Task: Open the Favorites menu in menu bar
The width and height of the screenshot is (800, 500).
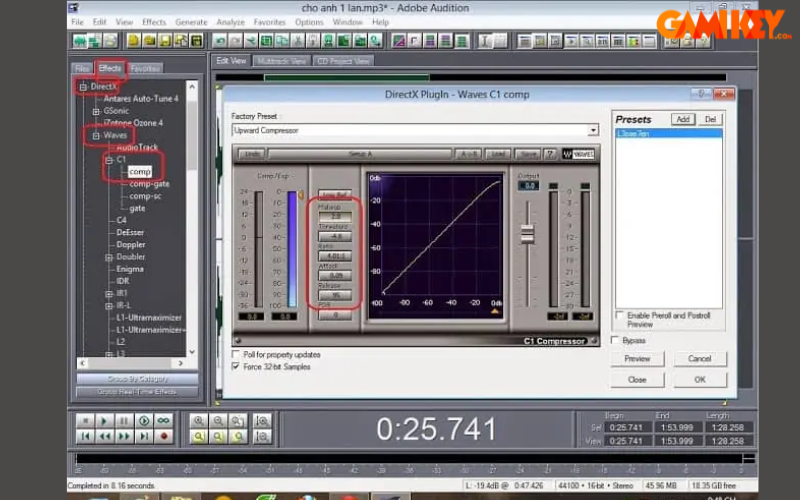Action: [269, 22]
